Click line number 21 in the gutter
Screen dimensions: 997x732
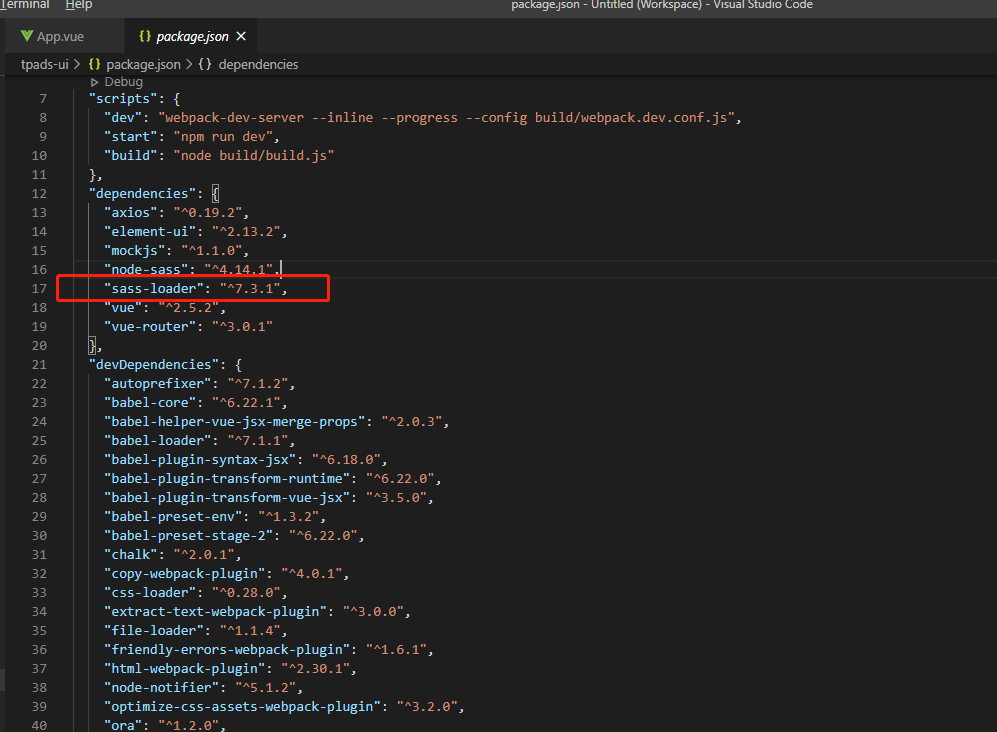pyautogui.click(x=39, y=365)
